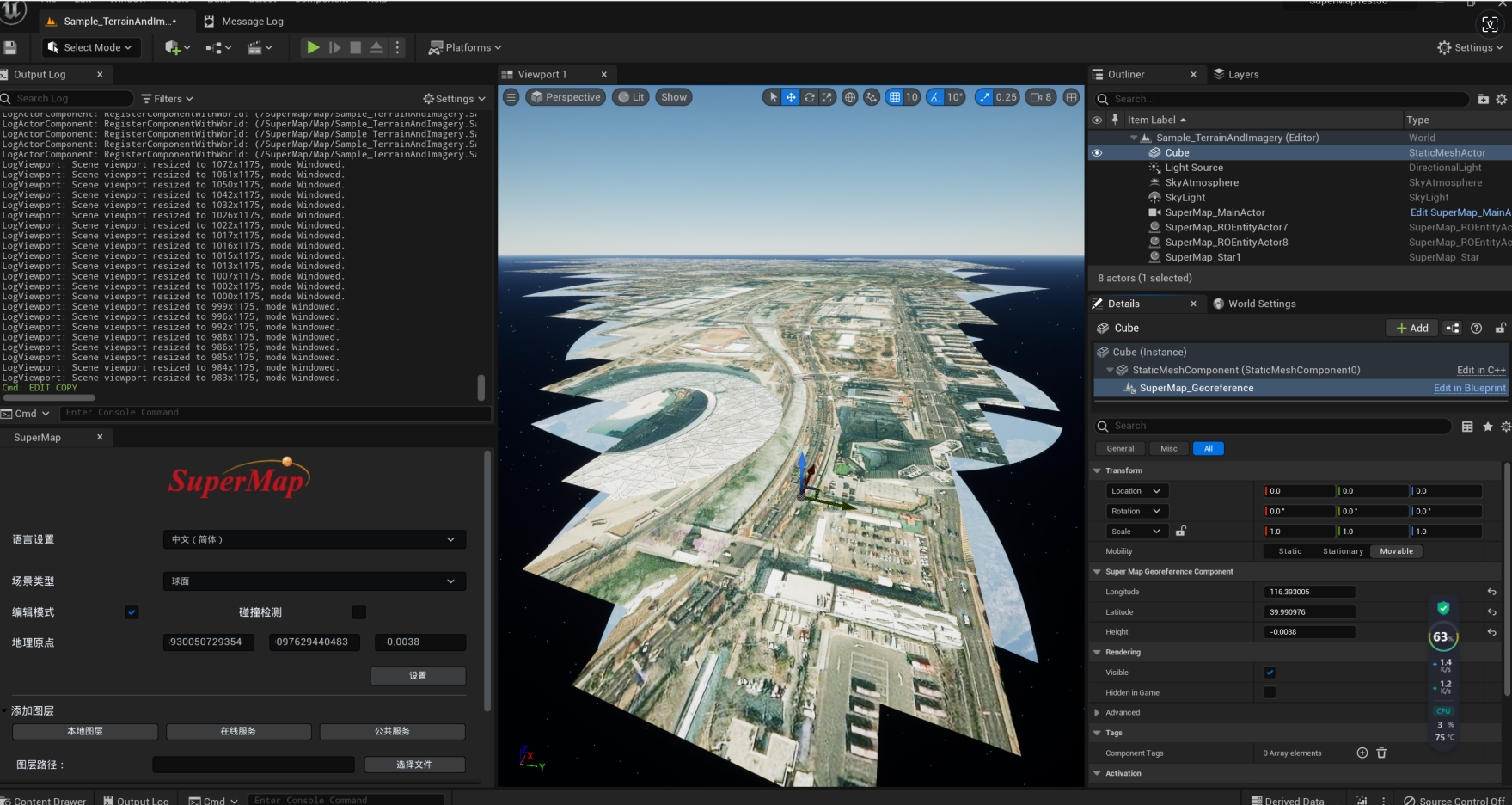This screenshot has width=1512, height=805.
Task: Click the Add component button
Action: (1411, 328)
